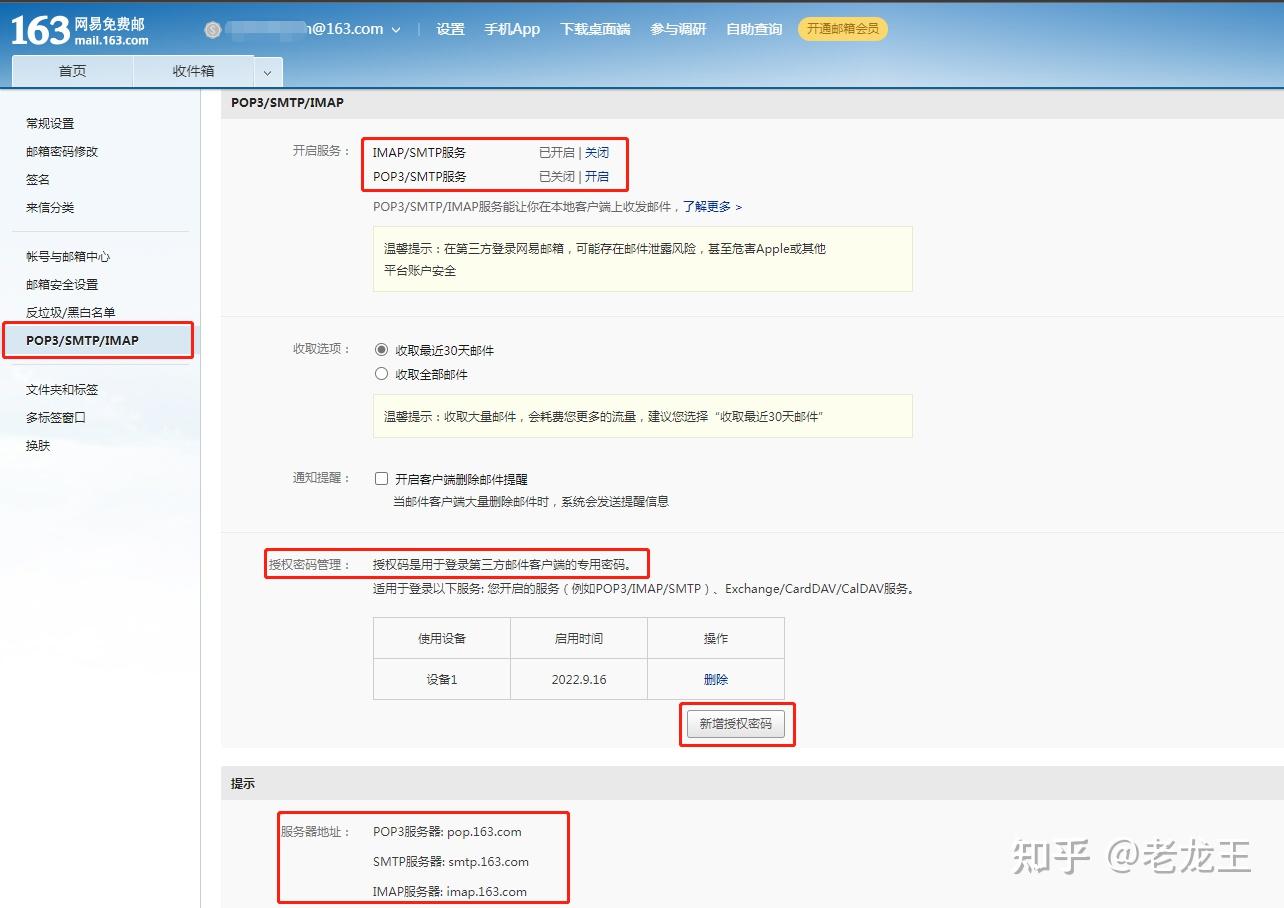Enable 开启客户端删除邮件提醒 checkbox

pyautogui.click(x=381, y=478)
